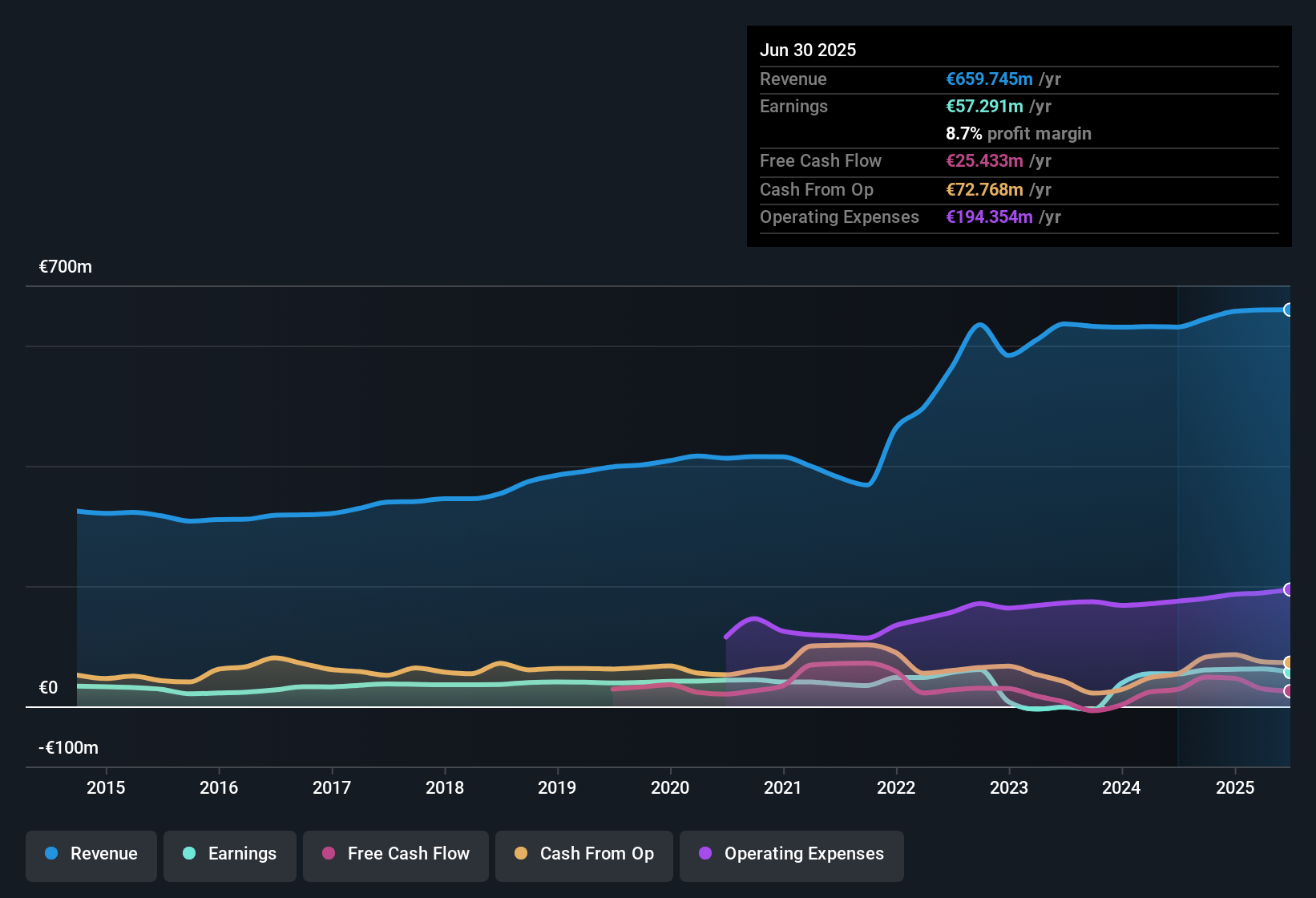Select the Revenue endpoint marker on the chart
Image resolution: width=1316 pixels, height=898 pixels.
(x=1289, y=309)
